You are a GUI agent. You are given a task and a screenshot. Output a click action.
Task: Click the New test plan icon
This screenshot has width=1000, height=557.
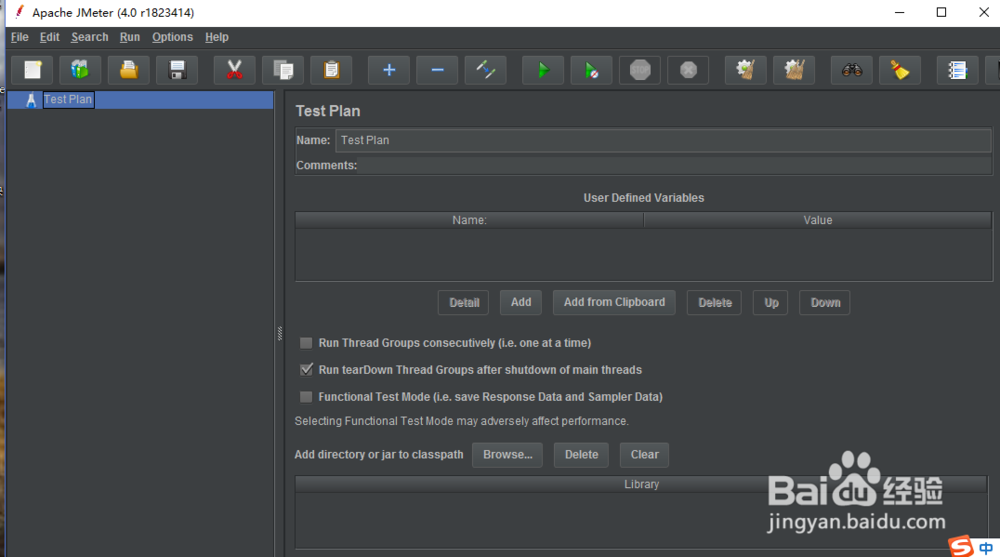[x=32, y=70]
